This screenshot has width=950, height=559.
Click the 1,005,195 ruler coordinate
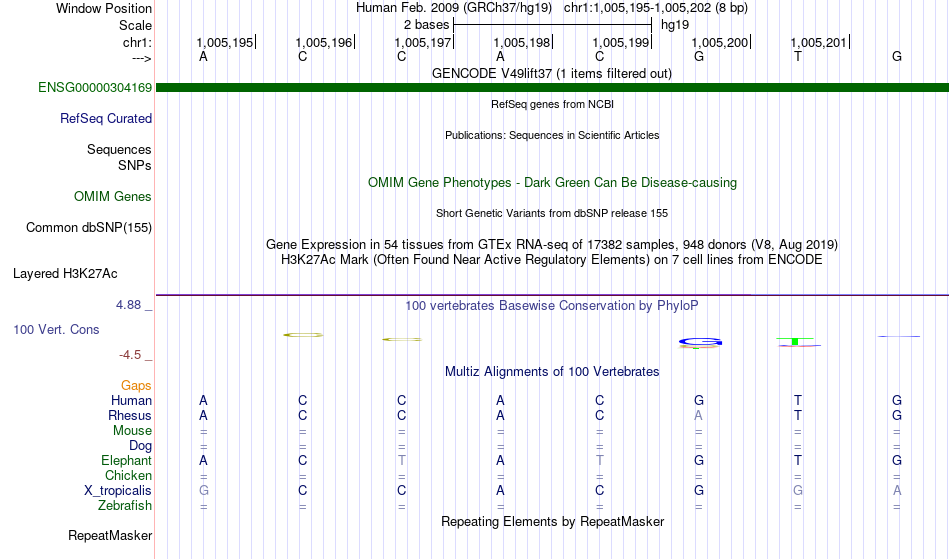point(225,43)
